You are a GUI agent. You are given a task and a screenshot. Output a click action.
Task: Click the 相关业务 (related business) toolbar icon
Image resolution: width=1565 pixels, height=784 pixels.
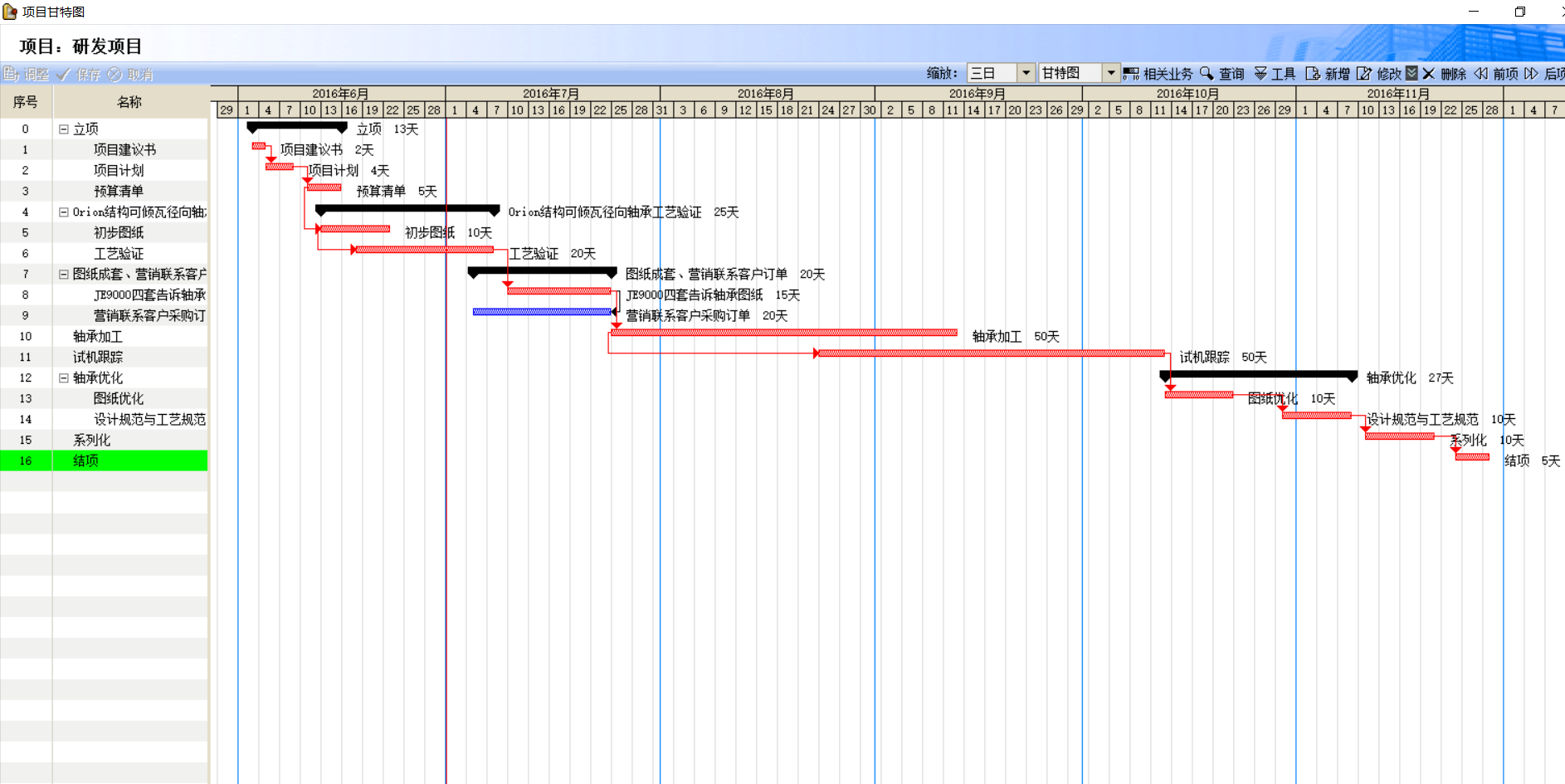1131,74
